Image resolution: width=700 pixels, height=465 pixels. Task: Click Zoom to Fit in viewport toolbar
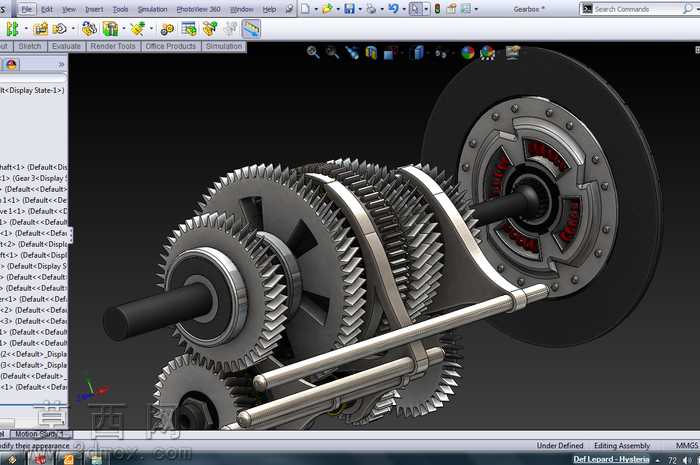coord(313,53)
